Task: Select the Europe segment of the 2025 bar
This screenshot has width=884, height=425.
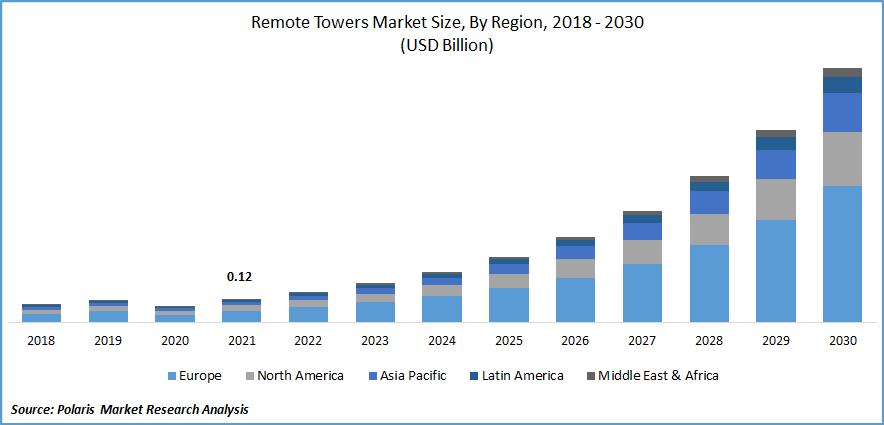Action: click(509, 305)
